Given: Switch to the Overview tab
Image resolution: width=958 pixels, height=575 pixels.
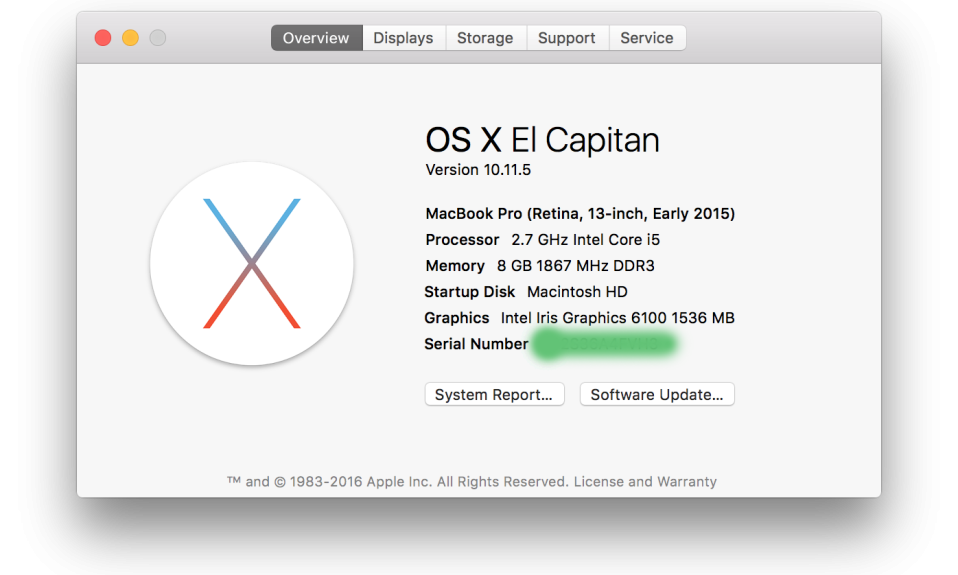Looking at the screenshot, I should coord(316,38).
